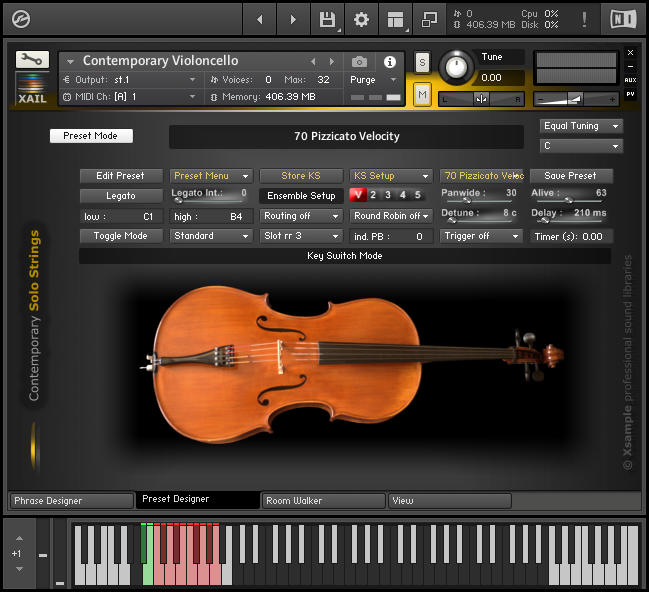The image size is (649, 592).
Task: Click the exclamation panic icon
Action: pyautogui.click(x=584, y=19)
